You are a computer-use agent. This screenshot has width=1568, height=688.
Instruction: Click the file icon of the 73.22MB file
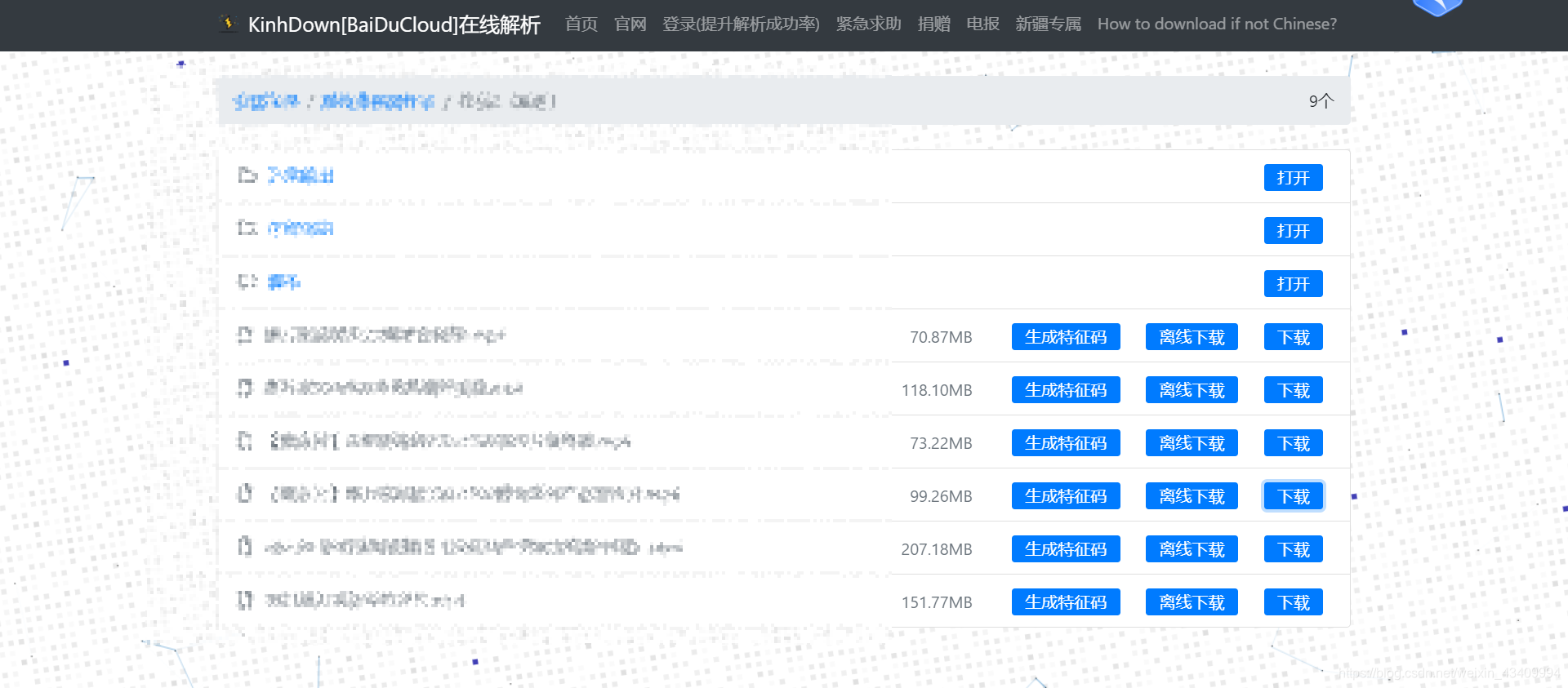click(x=245, y=441)
